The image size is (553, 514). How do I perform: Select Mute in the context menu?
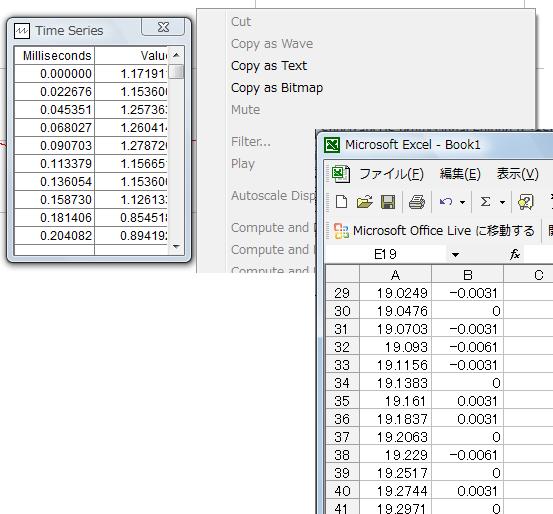tap(245, 110)
